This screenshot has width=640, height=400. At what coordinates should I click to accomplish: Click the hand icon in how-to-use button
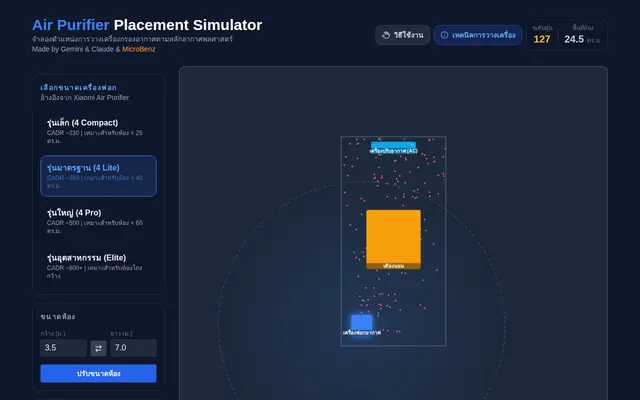point(386,35)
